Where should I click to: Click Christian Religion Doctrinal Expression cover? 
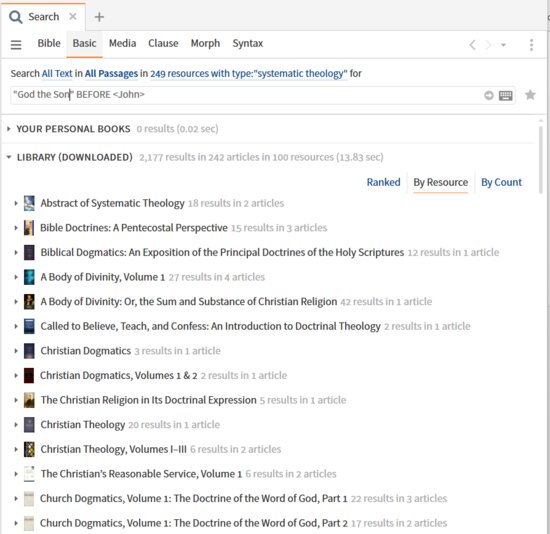tap(29, 400)
